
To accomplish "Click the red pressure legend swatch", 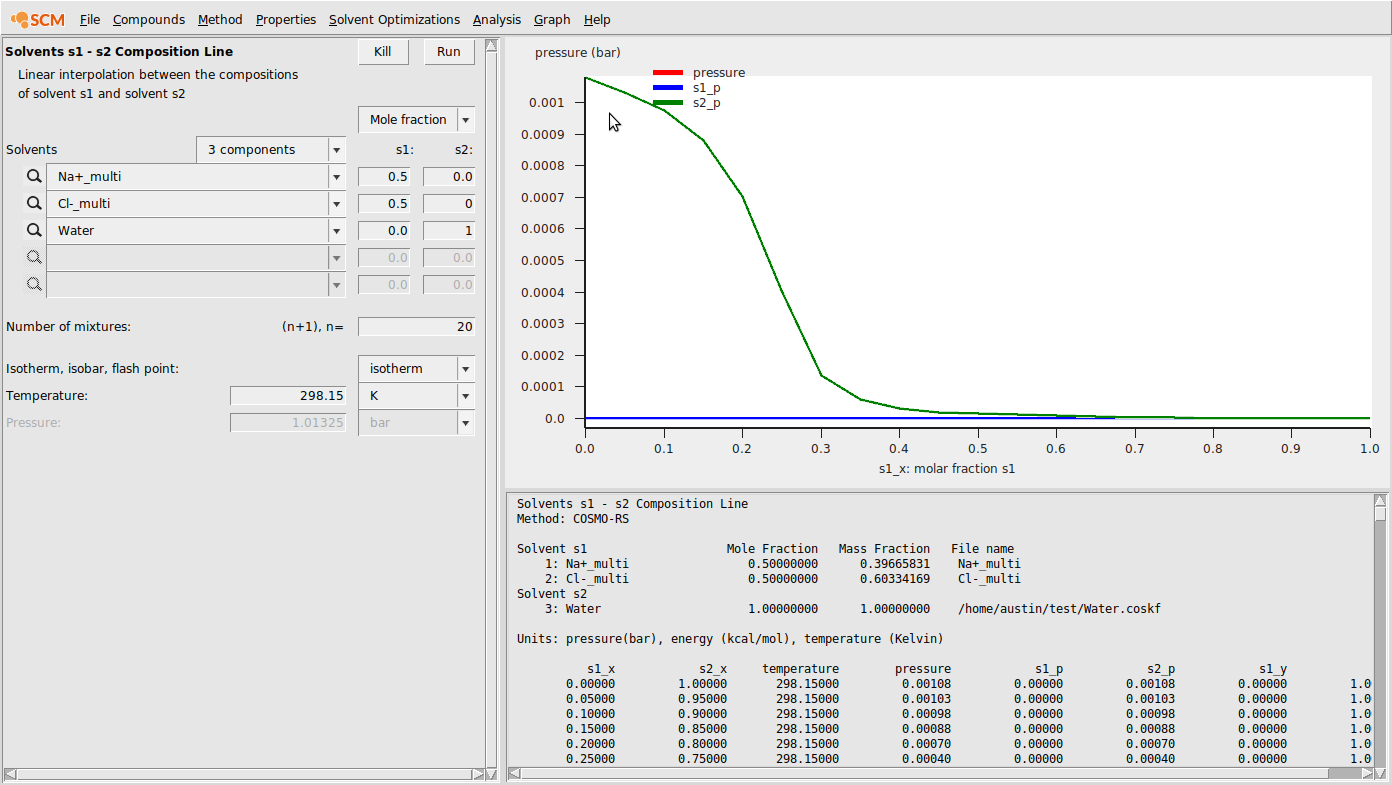I will (x=668, y=72).
